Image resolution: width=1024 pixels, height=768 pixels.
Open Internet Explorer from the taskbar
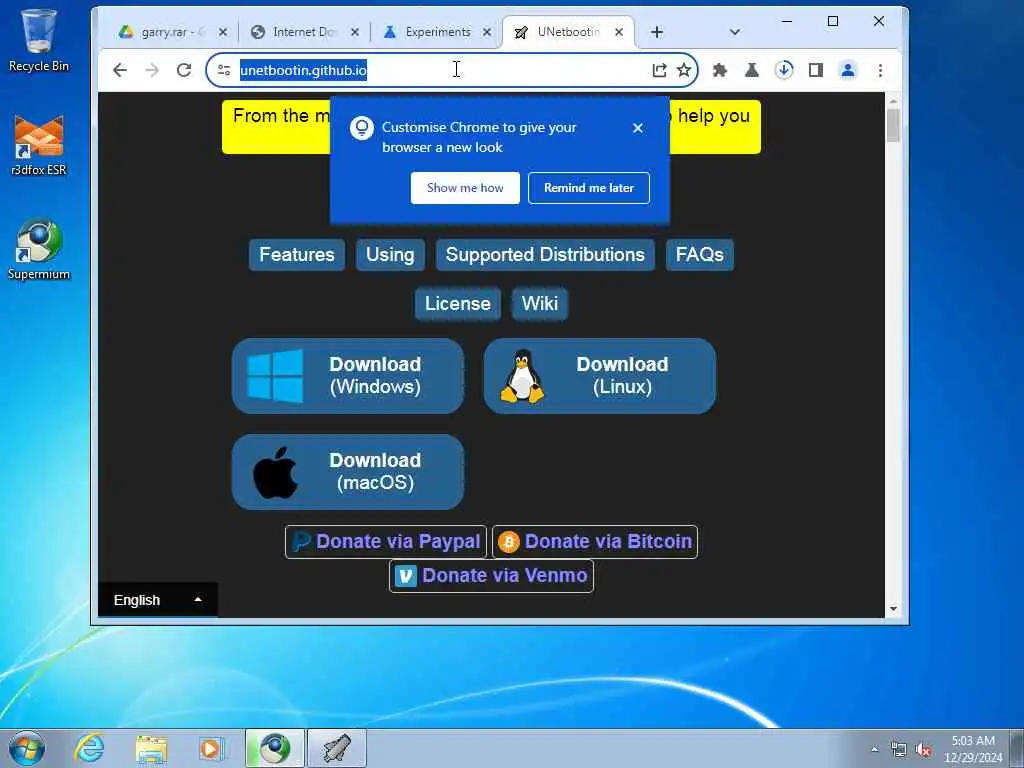coord(89,748)
